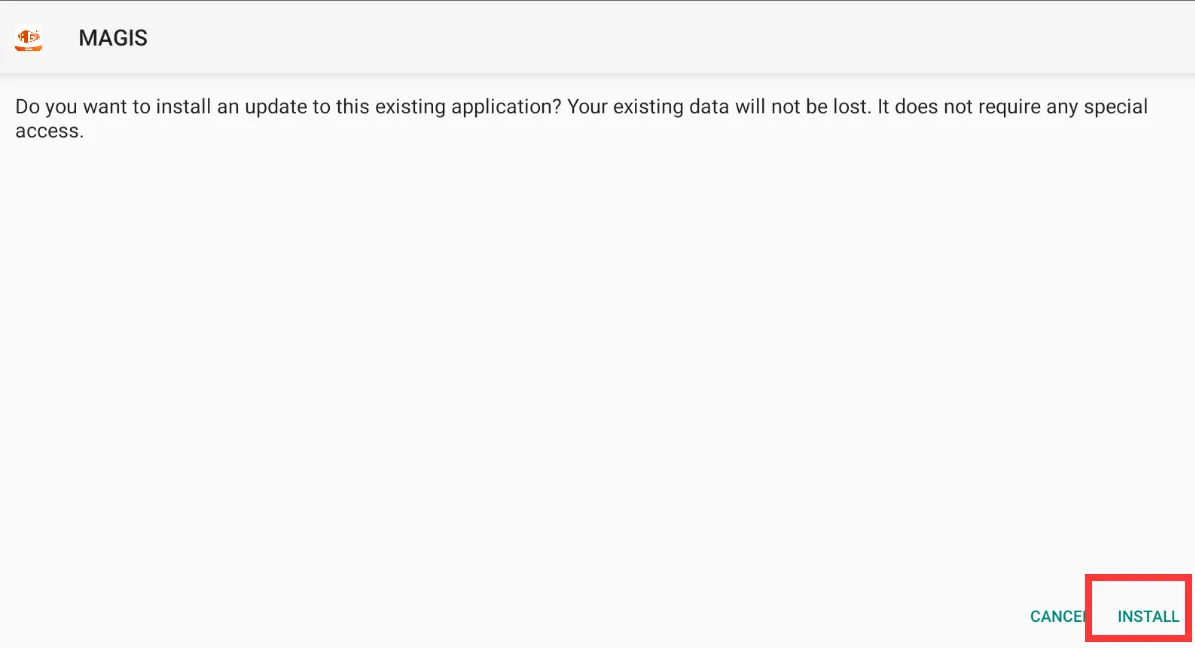The height and width of the screenshot is (648, 1195).
Task: Click the teal CANCEL label
Action: (x=1057, y=617)
